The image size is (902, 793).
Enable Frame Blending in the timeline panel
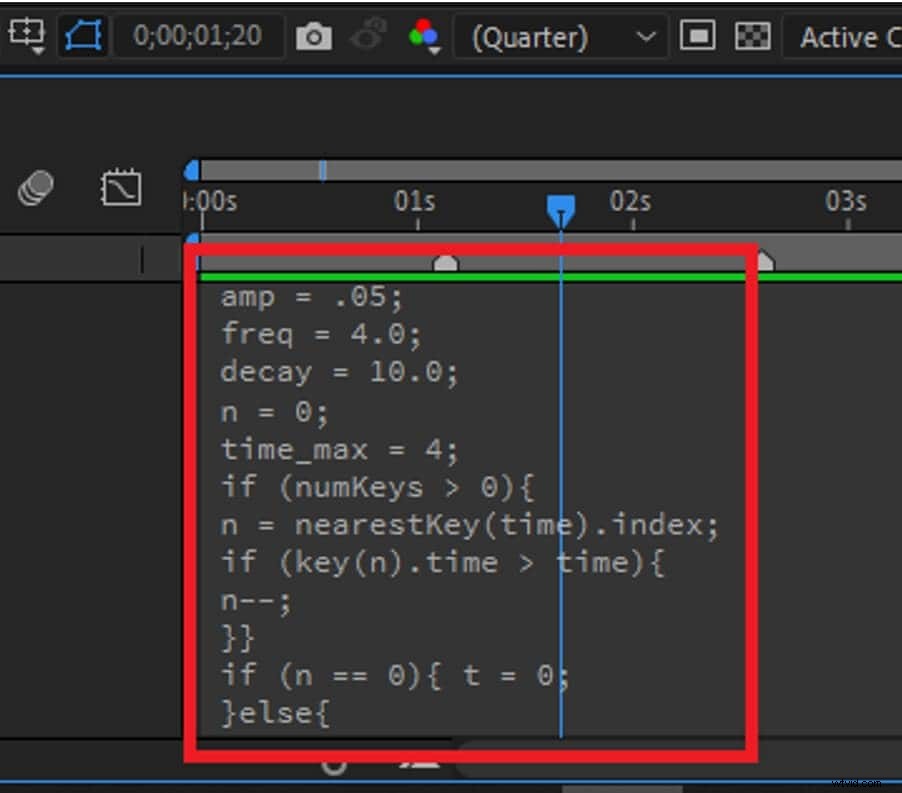pyautogui.click(x=35, y=187)
